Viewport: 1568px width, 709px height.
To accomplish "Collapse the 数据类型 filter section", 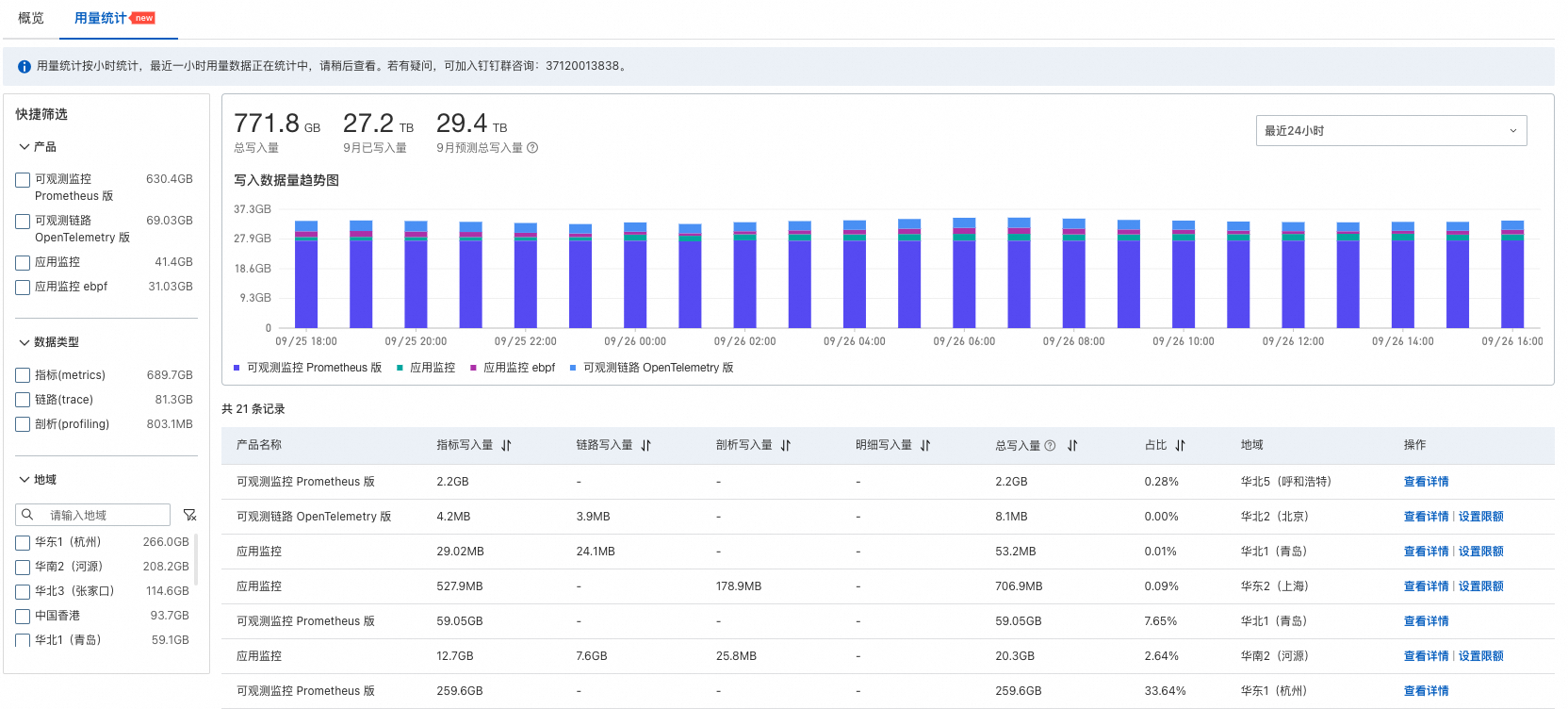I will coord(24,342).
